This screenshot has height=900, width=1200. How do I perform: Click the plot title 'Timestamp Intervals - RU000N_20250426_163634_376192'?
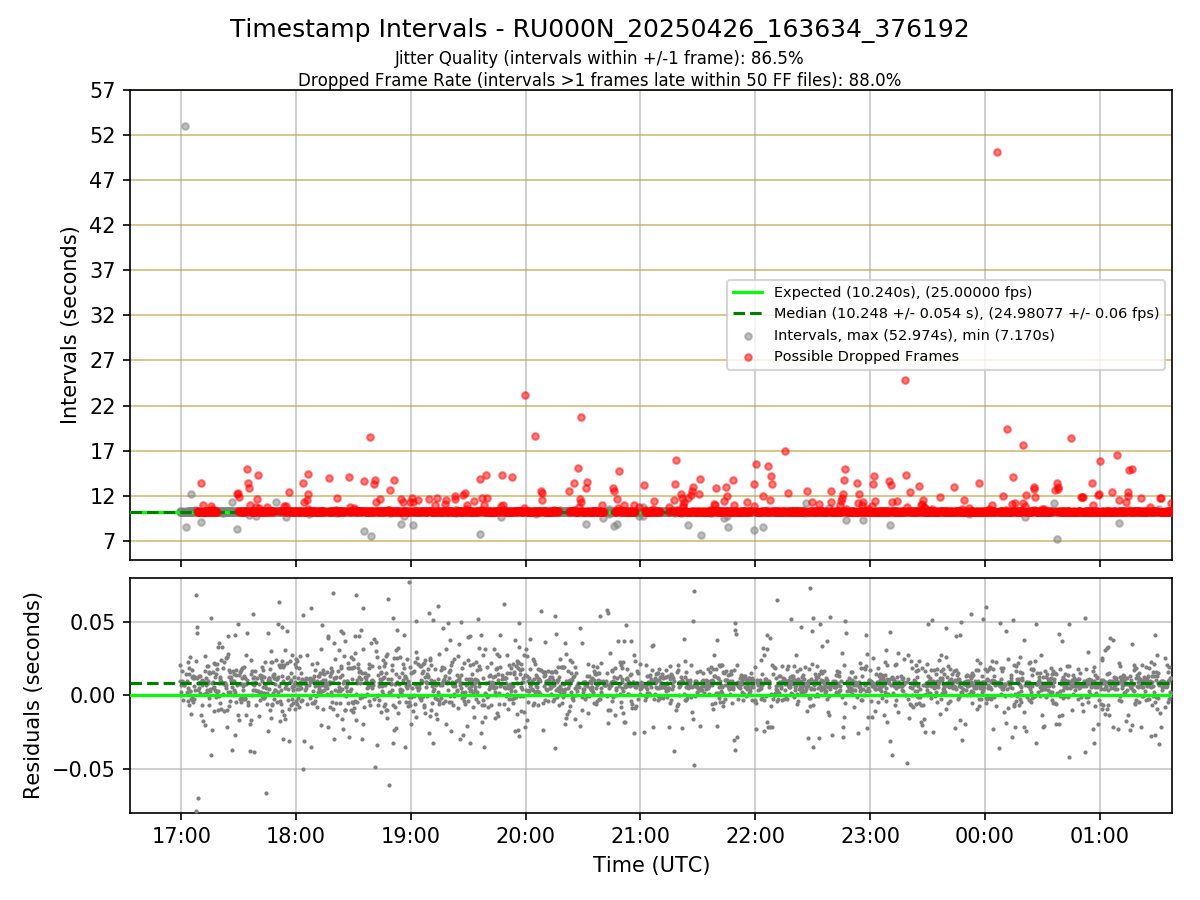[599, 29]
